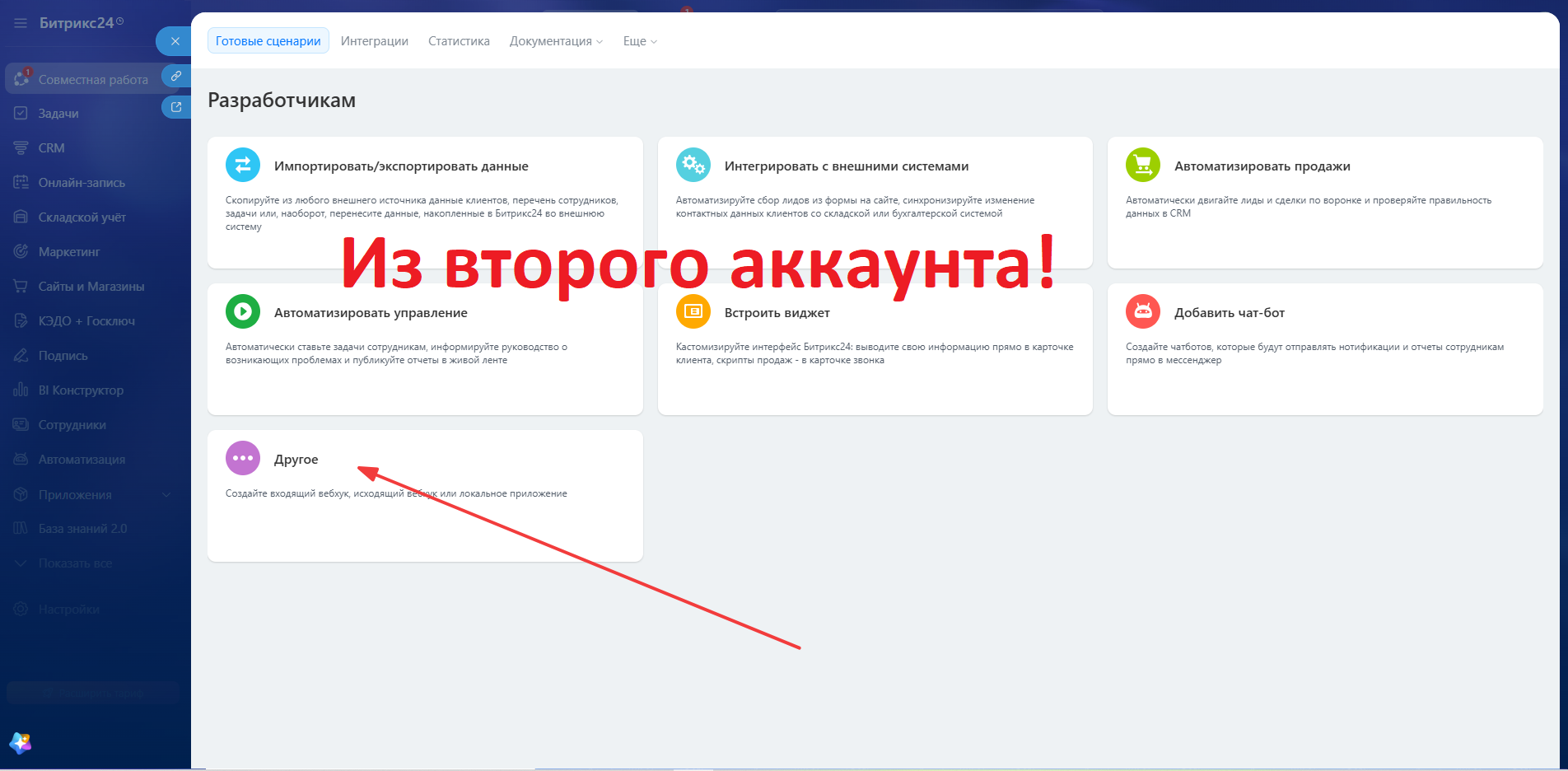Click the teal gears integration icon
Screen dimensions: 1568x771
693,165
